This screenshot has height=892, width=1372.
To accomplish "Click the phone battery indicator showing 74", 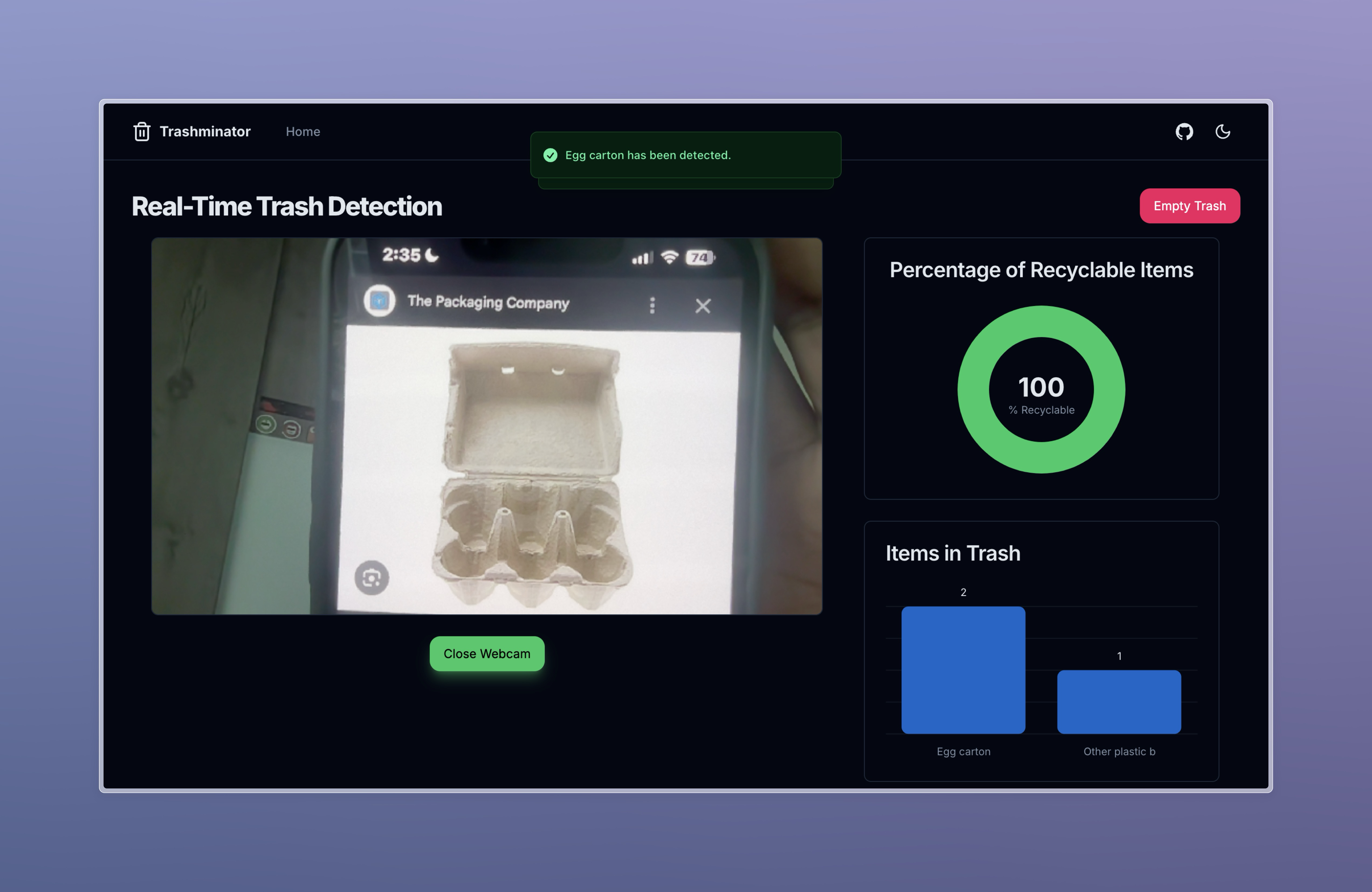I will pyautogui.click(x=700, y=258).
